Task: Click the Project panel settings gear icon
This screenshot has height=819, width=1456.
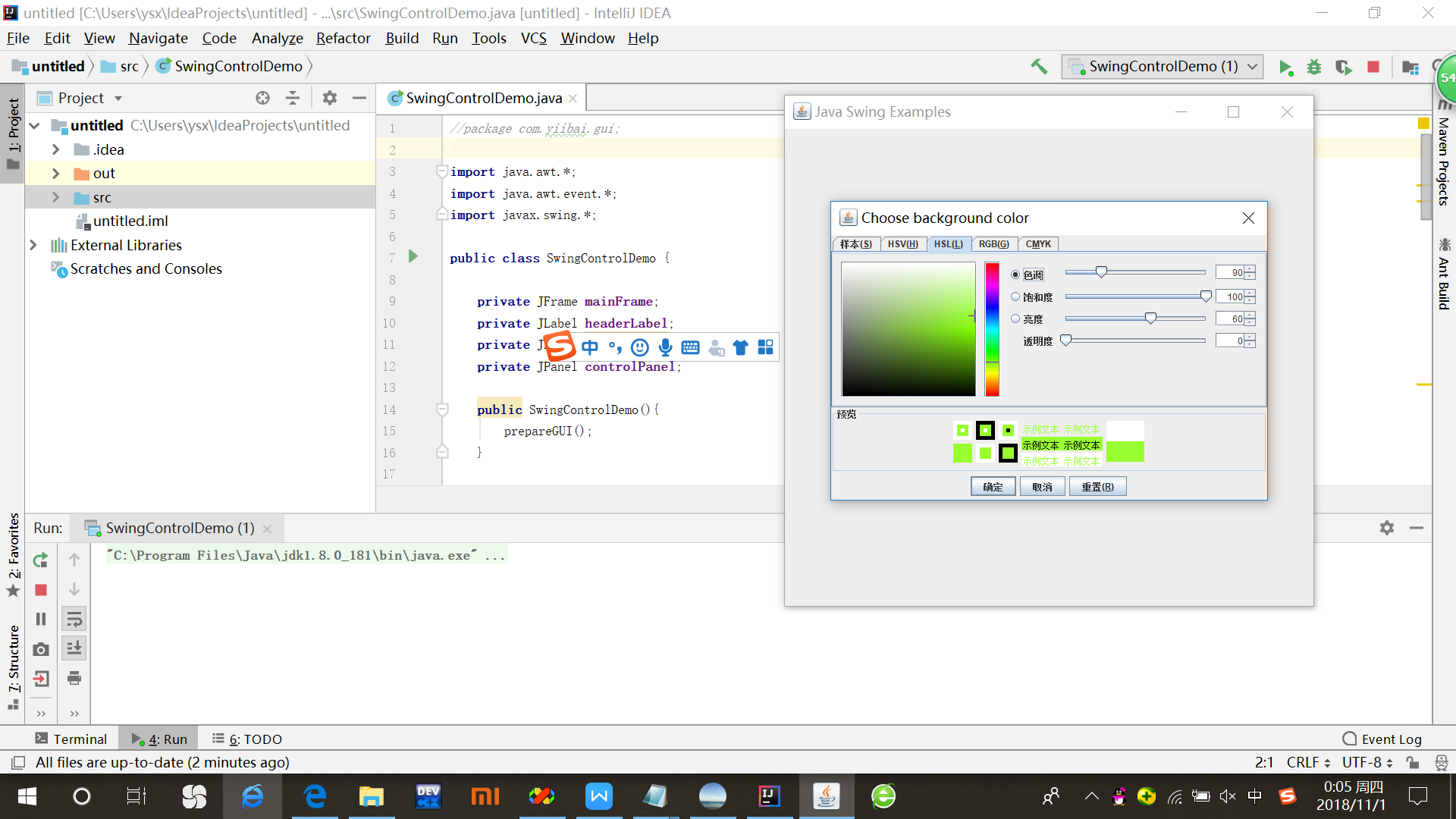Action: click(x=329, y=98)
